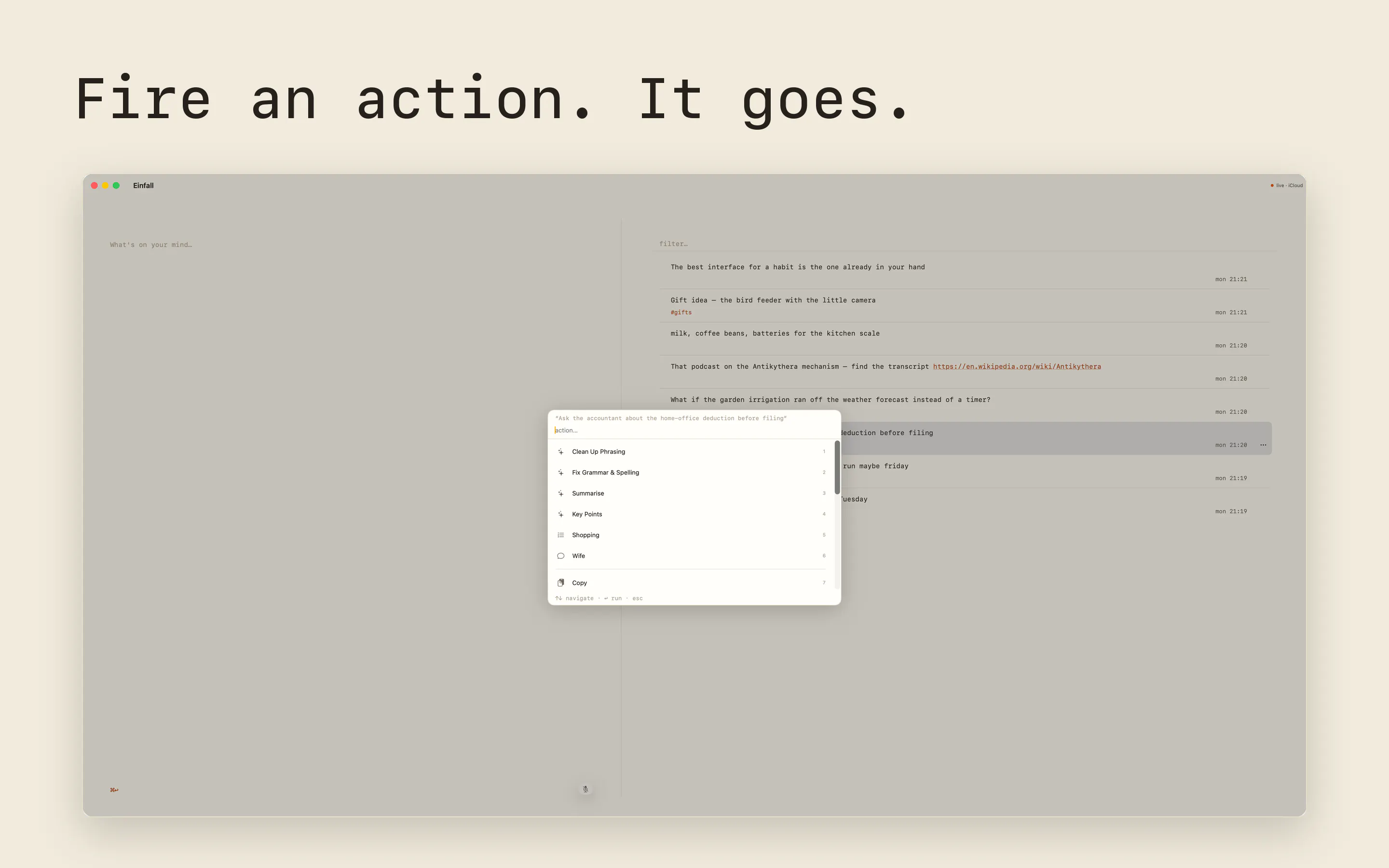Click the list icon beside Shopping
The height and width of the screenshot is (868, 1389).
coord(561,535)
